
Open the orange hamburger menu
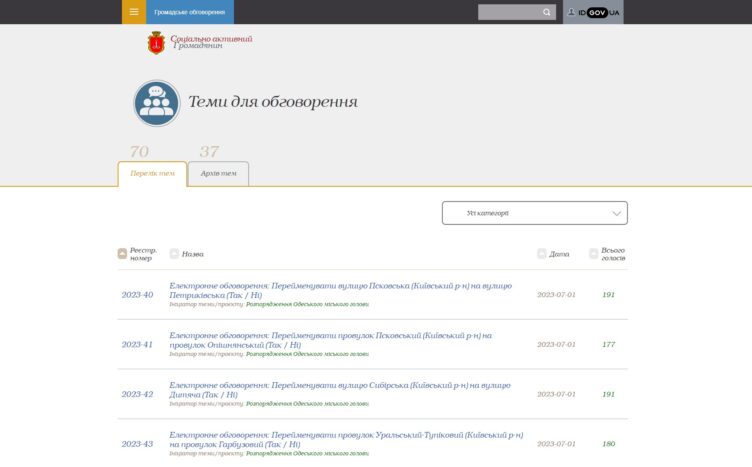[134, 12]
